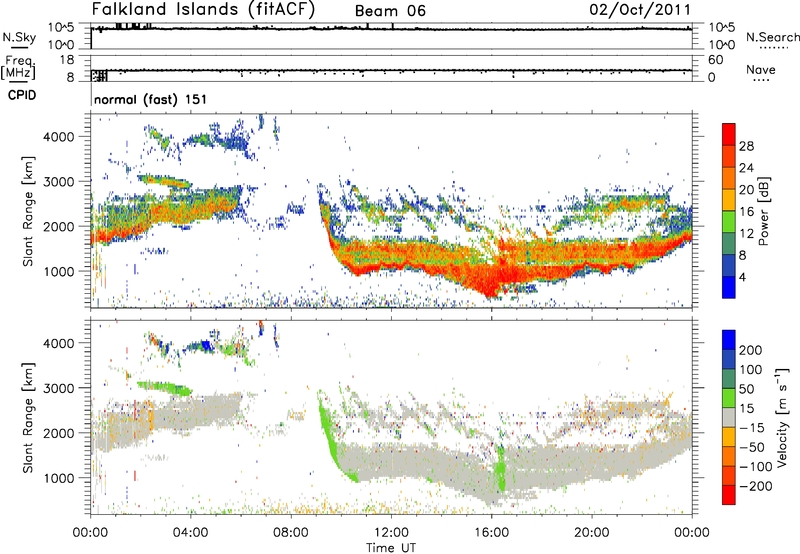The height and width of the screenshot is (554, 800).
Task: Click the title "Falkland Islands (fitACF)"
Action: (x=203, y=9)
